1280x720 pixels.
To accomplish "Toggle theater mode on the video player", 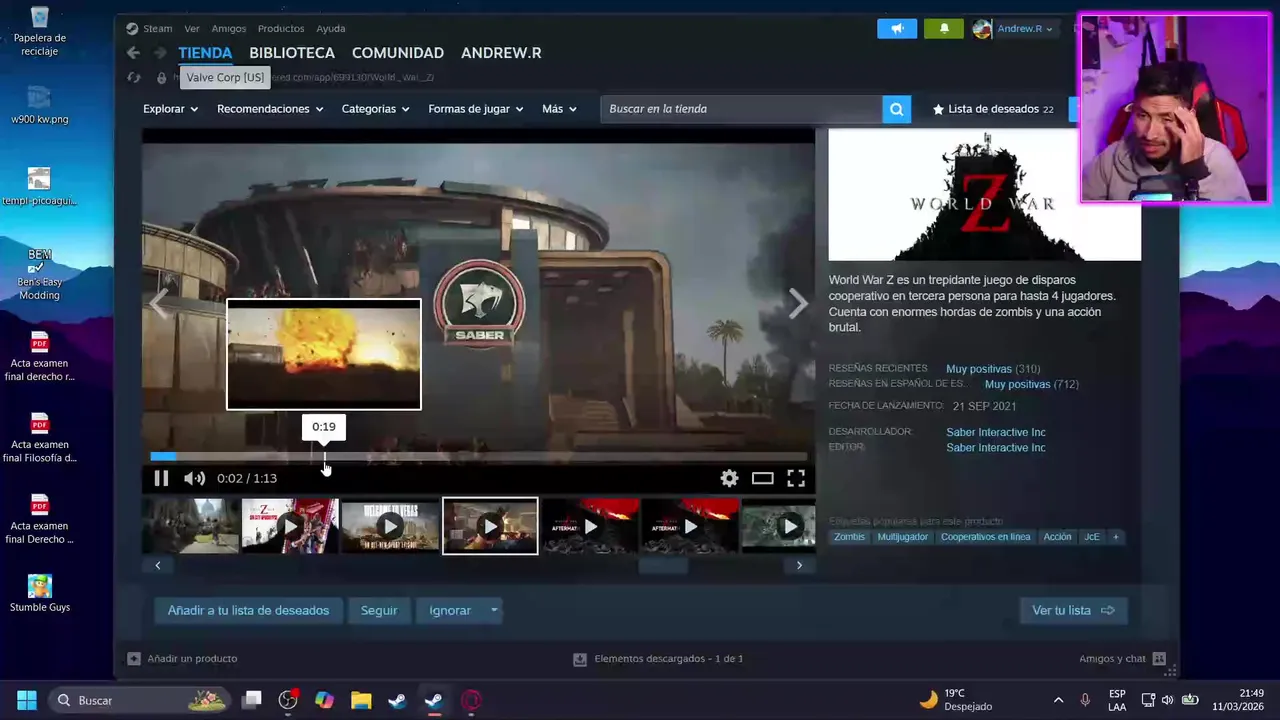I will point(763,478).
